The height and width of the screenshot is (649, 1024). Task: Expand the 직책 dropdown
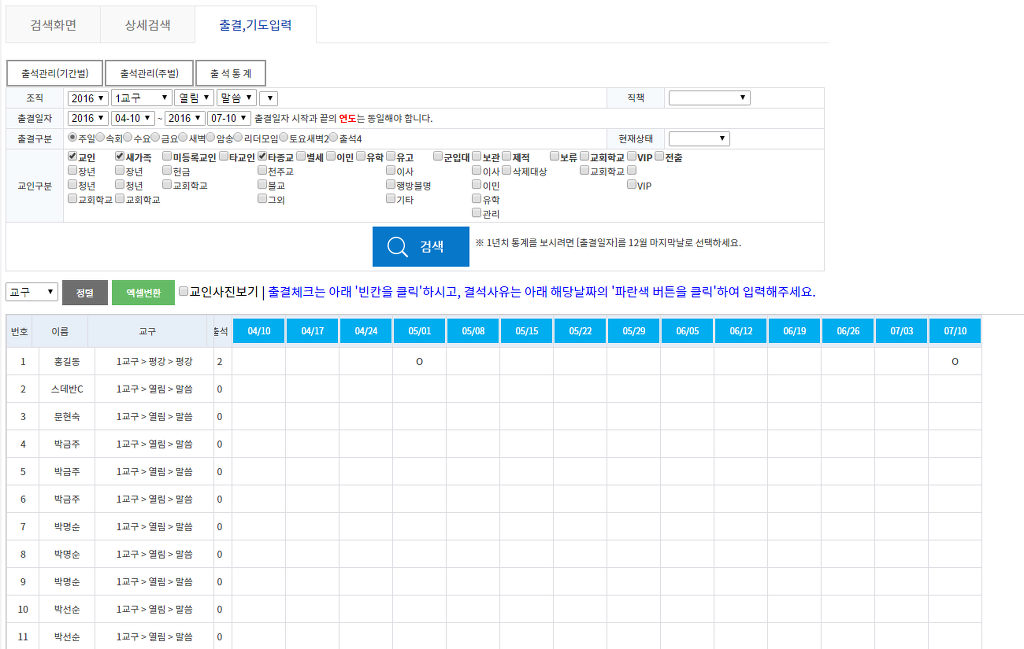pyautogui.click(x=709, y=98)
